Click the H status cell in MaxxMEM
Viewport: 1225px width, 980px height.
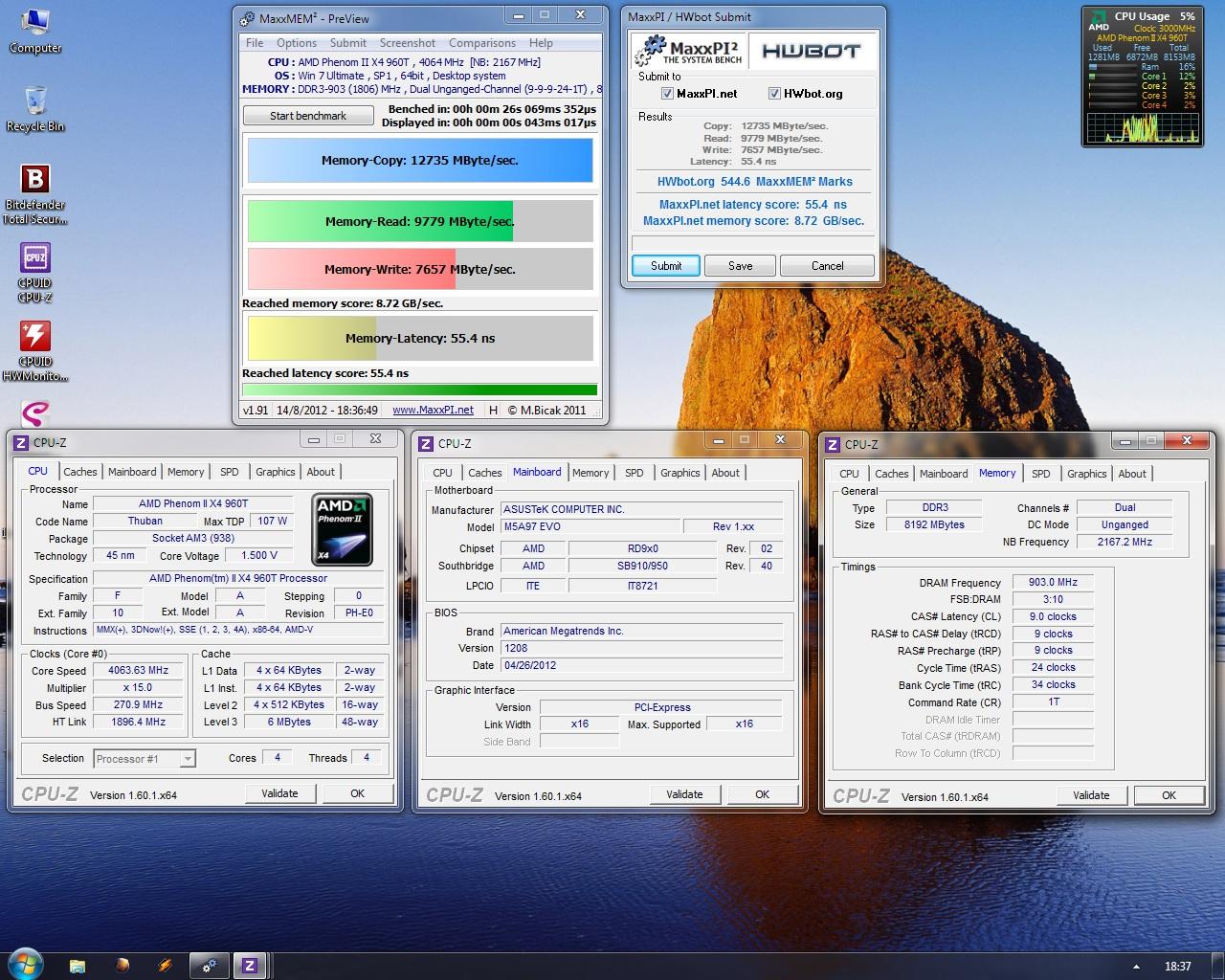(x=493, y=410)
